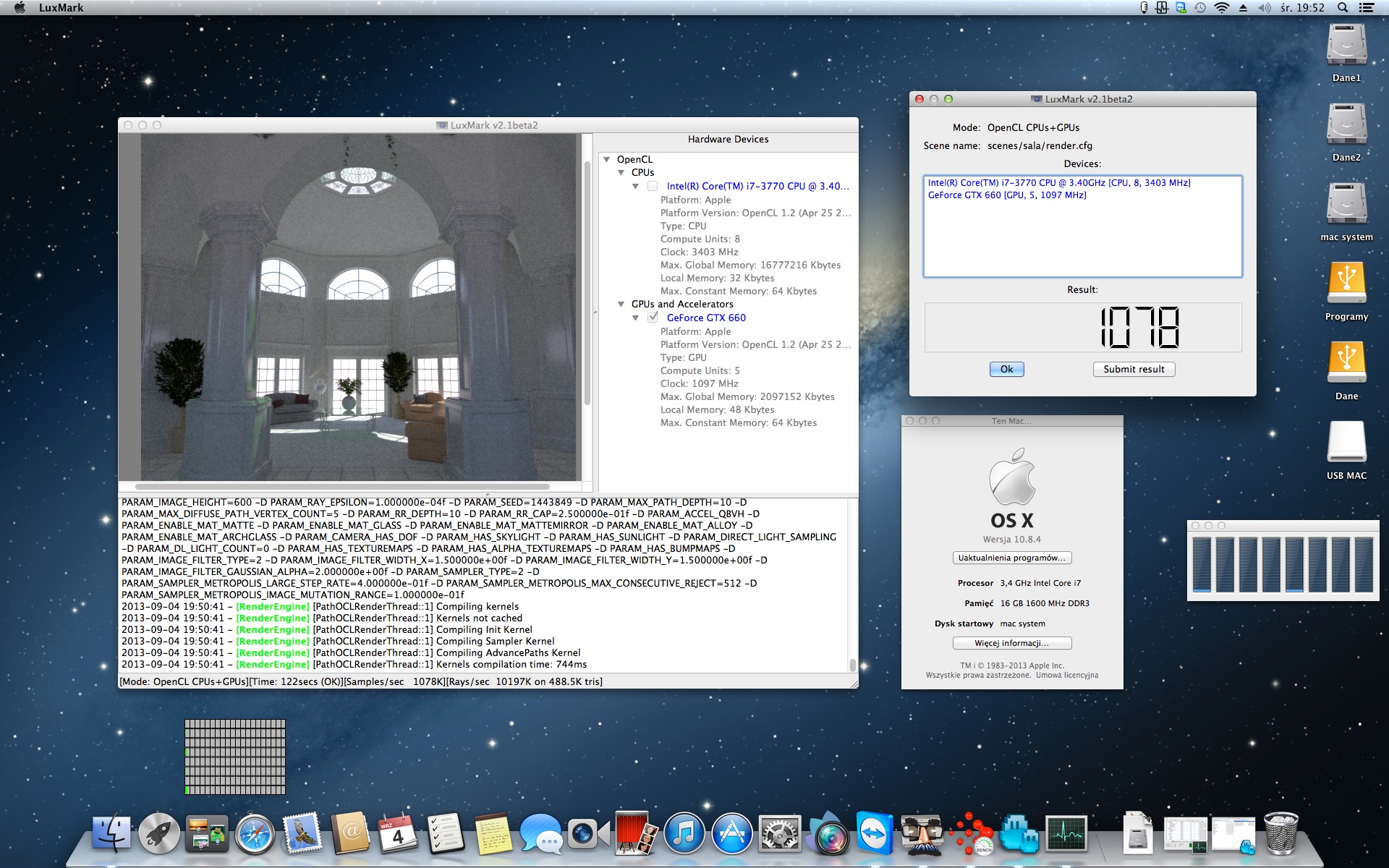Open Mission Control in the Dock

(207, 833)
